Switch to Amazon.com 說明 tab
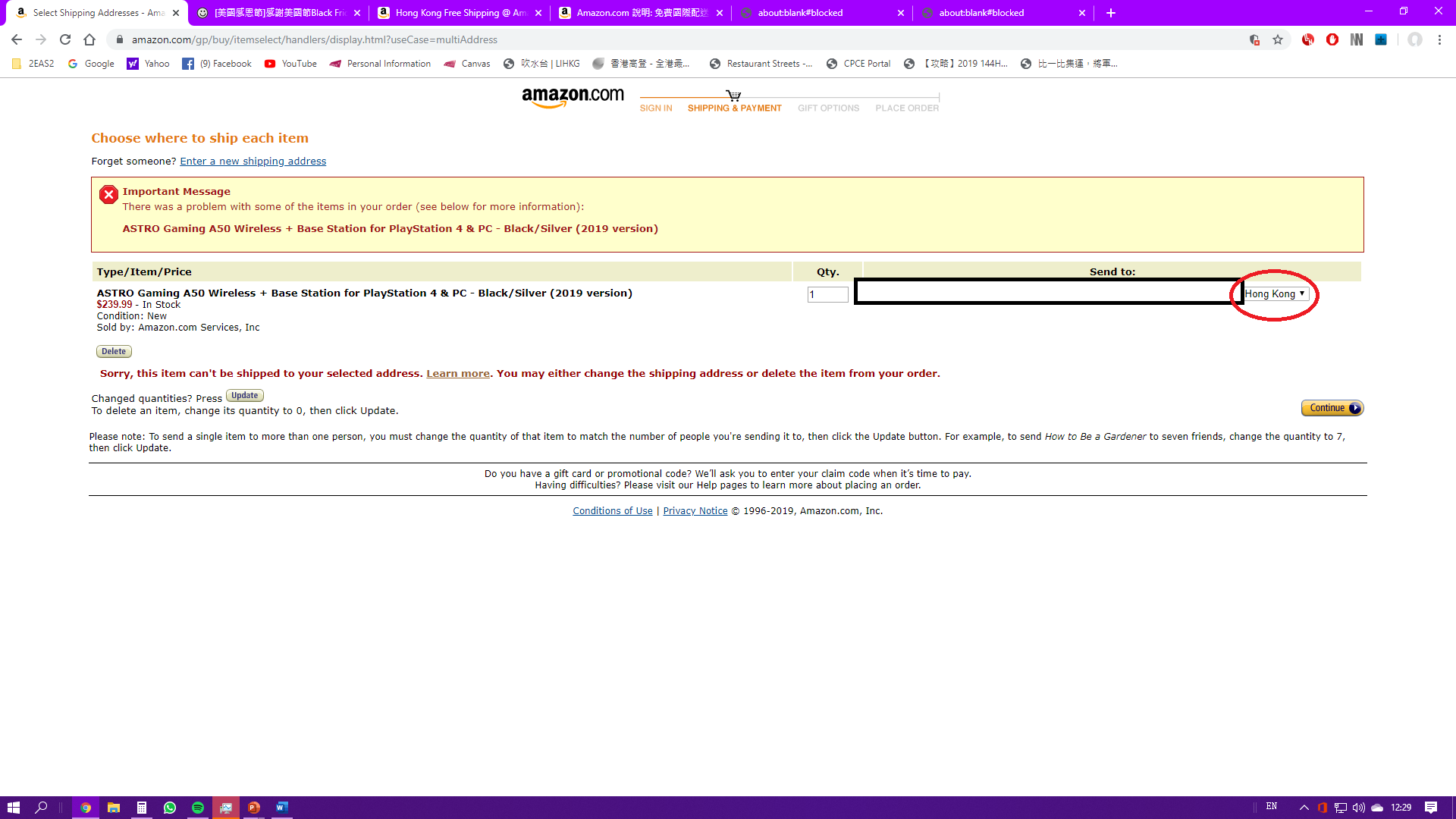1456x819 pixels. pyautogui.click(x=641, y=13)
